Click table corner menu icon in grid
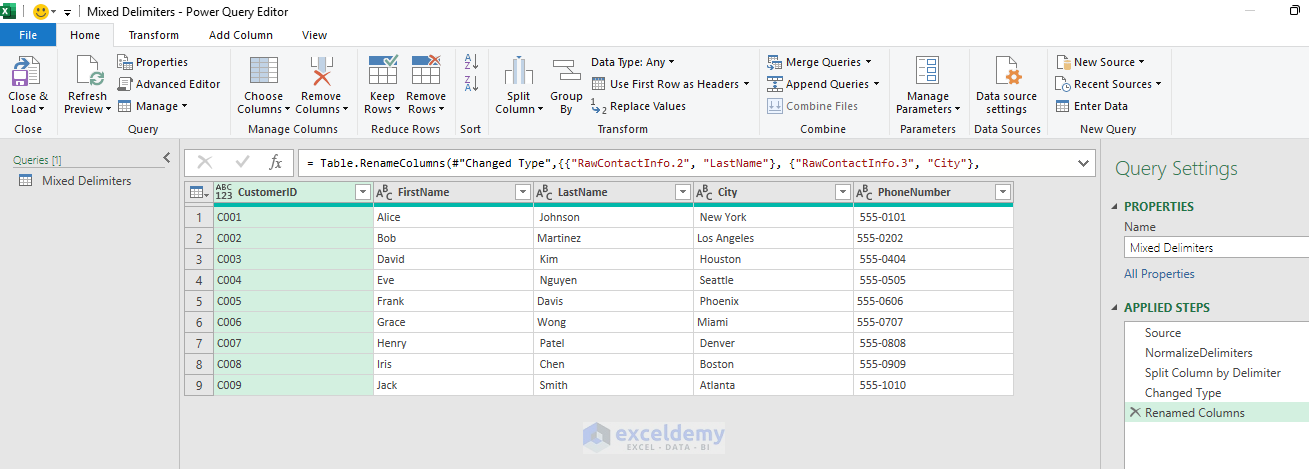Viewport: 1309px width, 469px height. point(199,192)
